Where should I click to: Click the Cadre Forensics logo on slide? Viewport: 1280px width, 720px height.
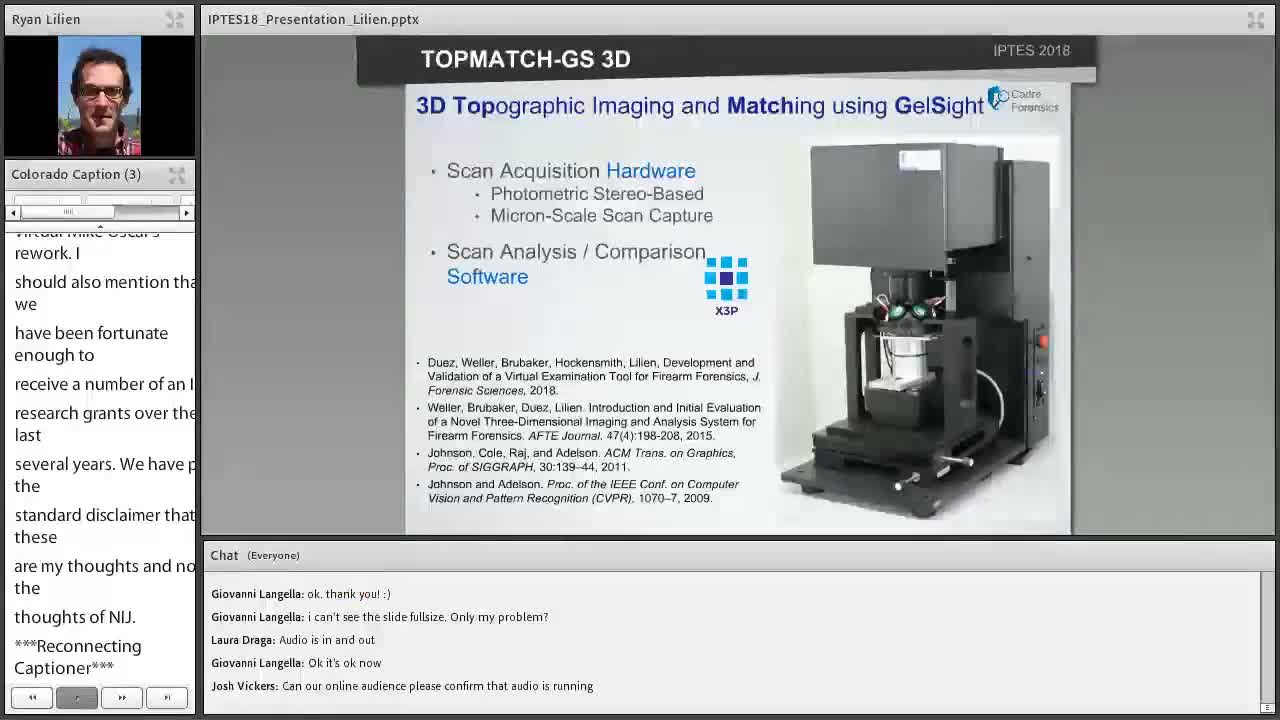point(1022,100)
